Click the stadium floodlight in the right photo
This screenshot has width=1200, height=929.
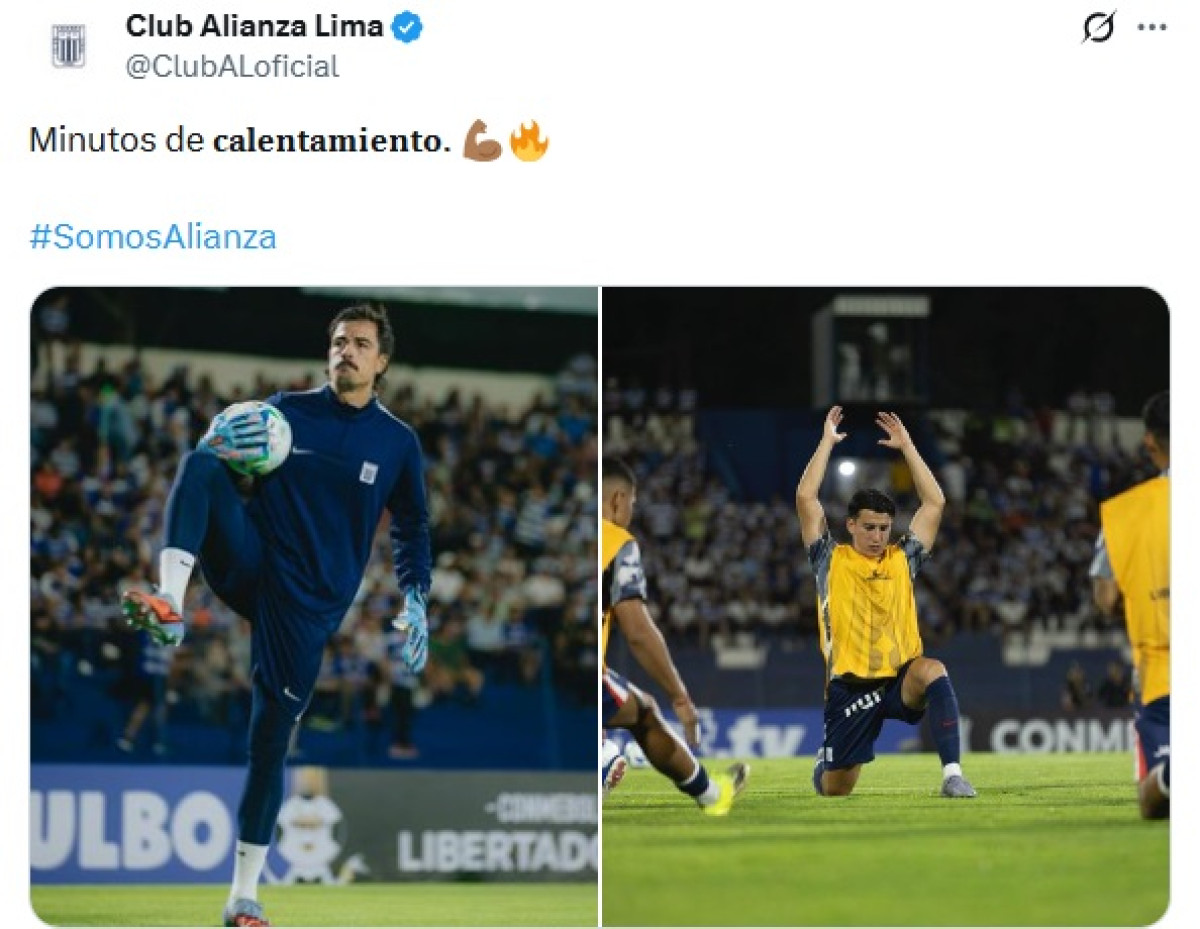tap(847, 468)
